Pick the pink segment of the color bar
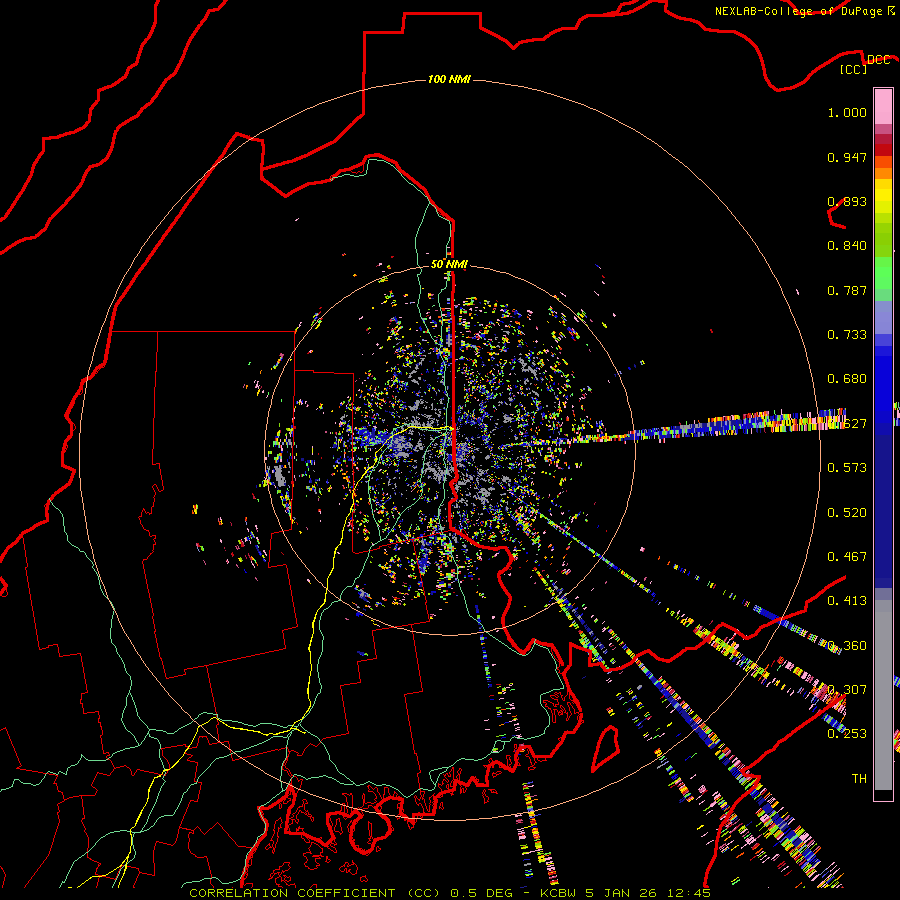The image size is (900, 900). click(x=883, y=107)
